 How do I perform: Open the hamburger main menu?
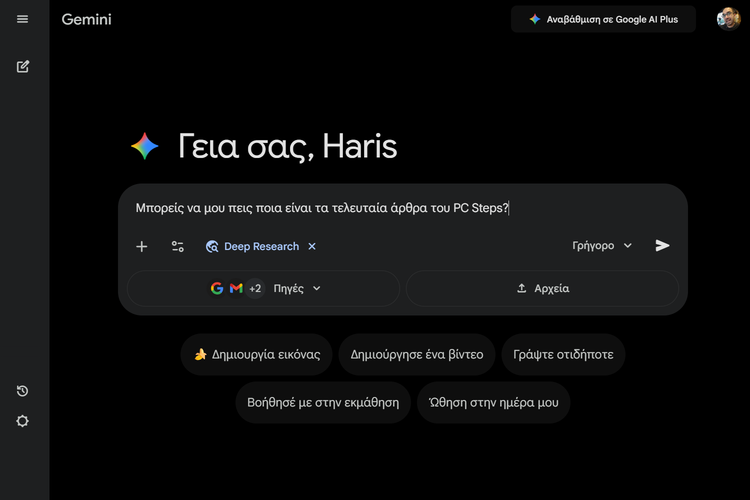pos(22,19)
